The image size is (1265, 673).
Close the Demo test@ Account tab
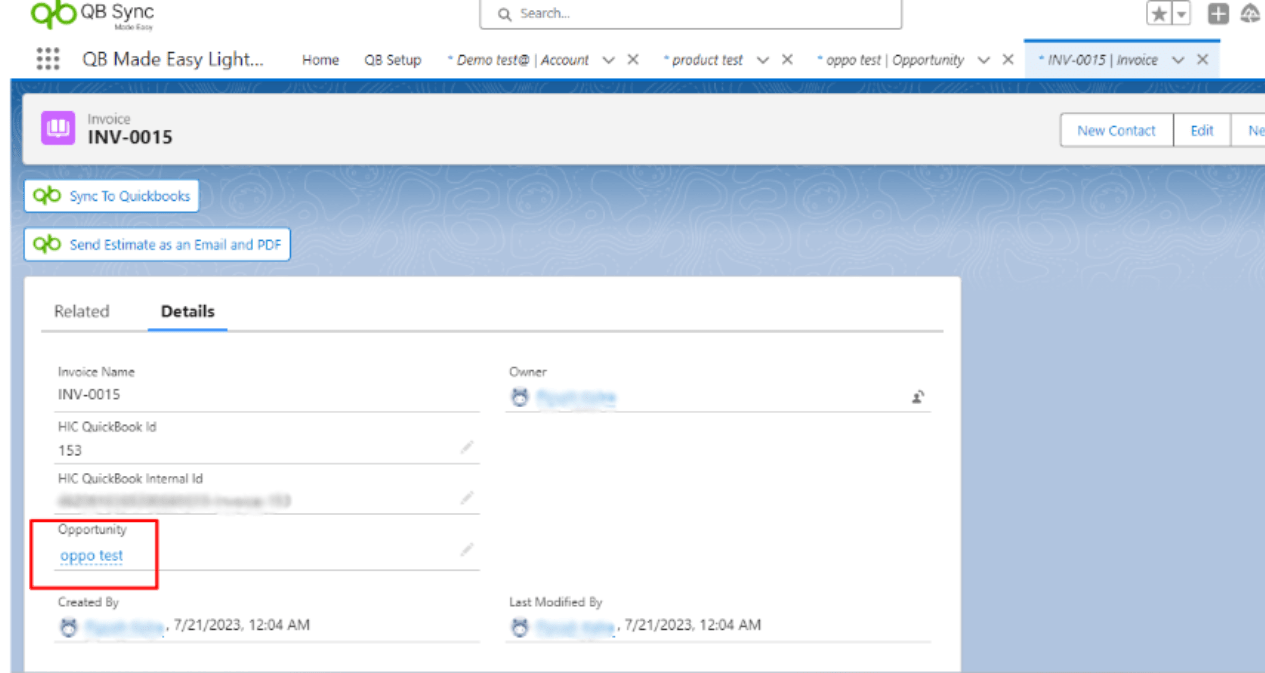click(633, 60)
